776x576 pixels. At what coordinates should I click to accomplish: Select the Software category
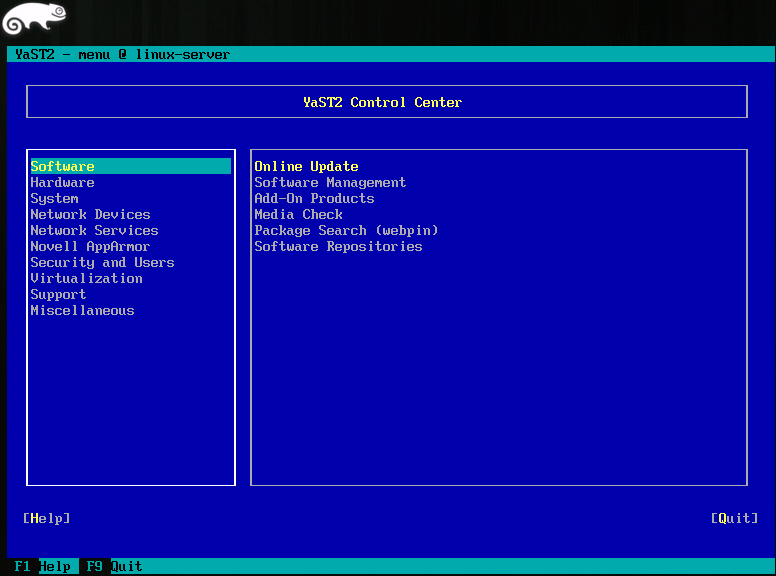click(131, 166)
